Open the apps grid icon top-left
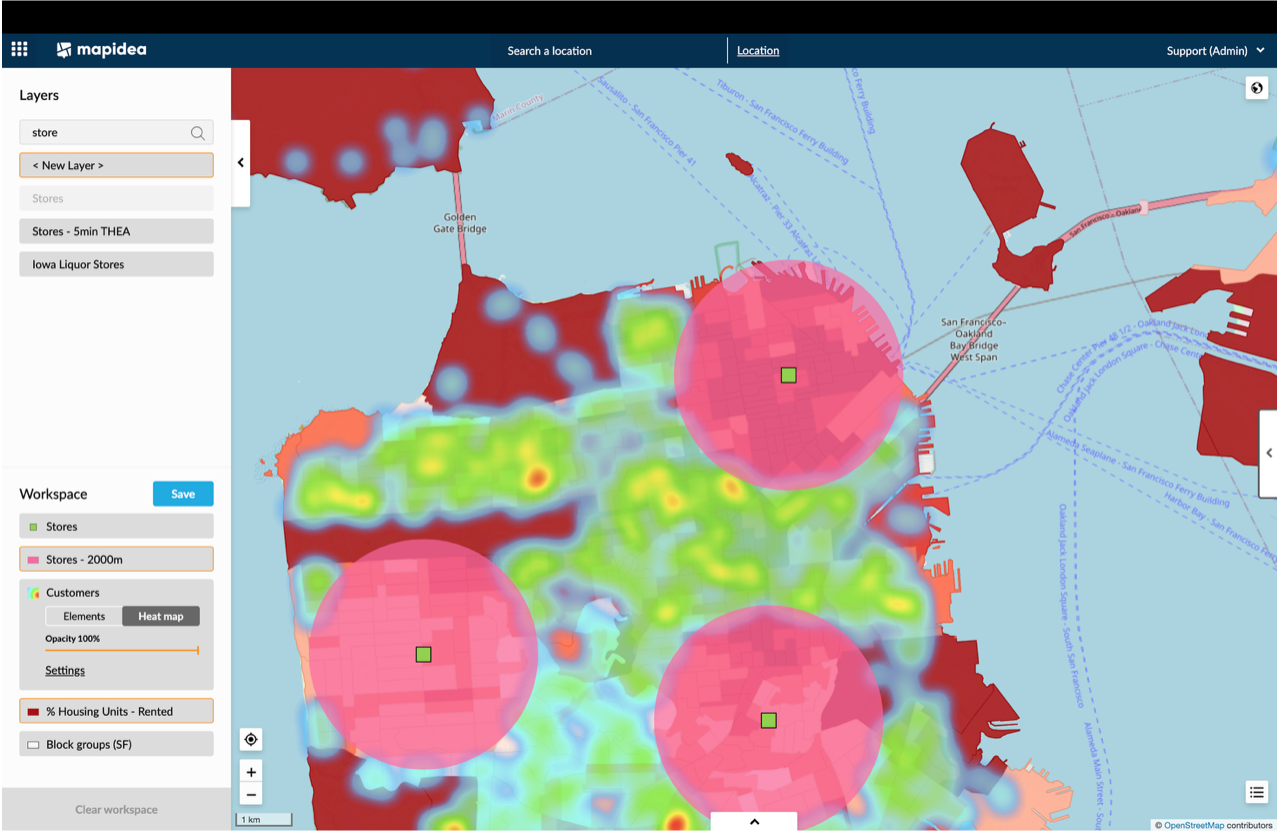This screenshot has height=831, width=1277. point(18,48)
